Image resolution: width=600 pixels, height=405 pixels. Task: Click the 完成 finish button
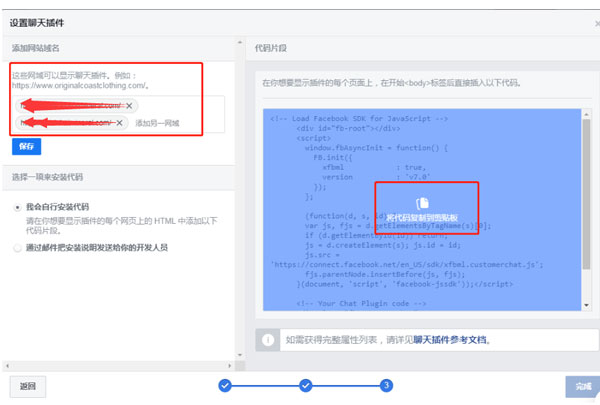click(577, 385)
